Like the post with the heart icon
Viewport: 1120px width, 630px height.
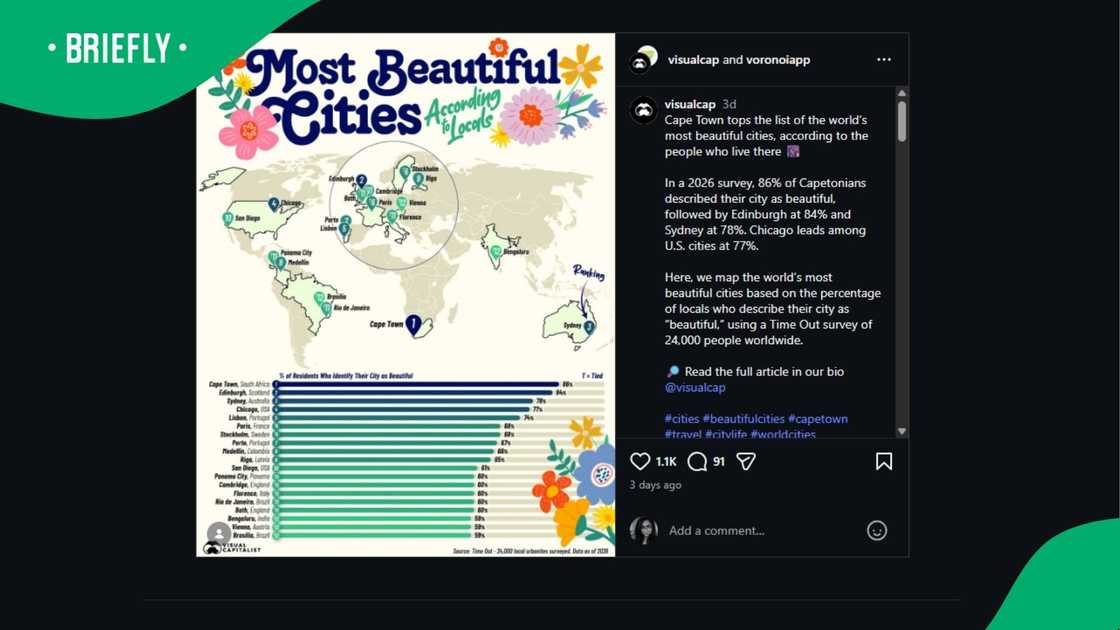pyautogui.click(x=640, y=461)
